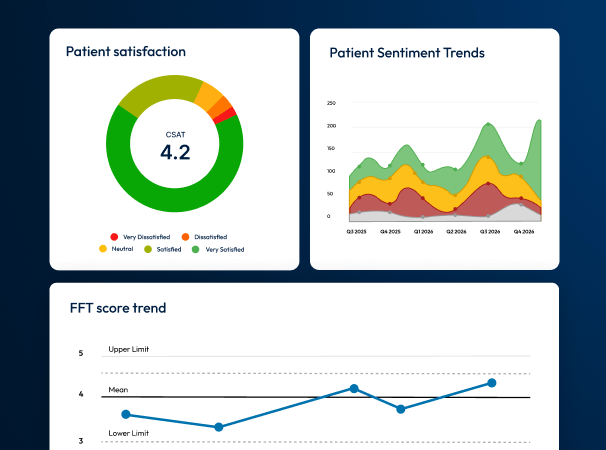Viewport: 606px width, 450px height.
Task: Open the Patient satisfaction card title
Action: click(x=125, y=51)
